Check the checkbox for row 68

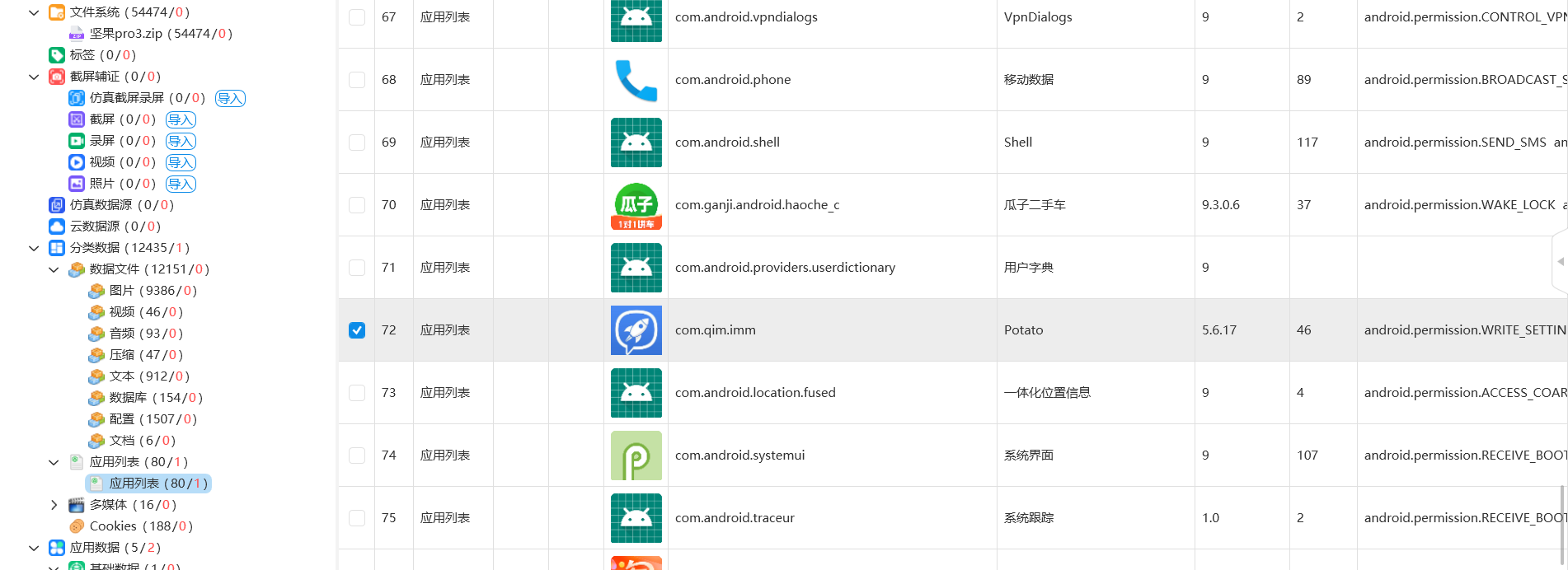click(357, 80)
